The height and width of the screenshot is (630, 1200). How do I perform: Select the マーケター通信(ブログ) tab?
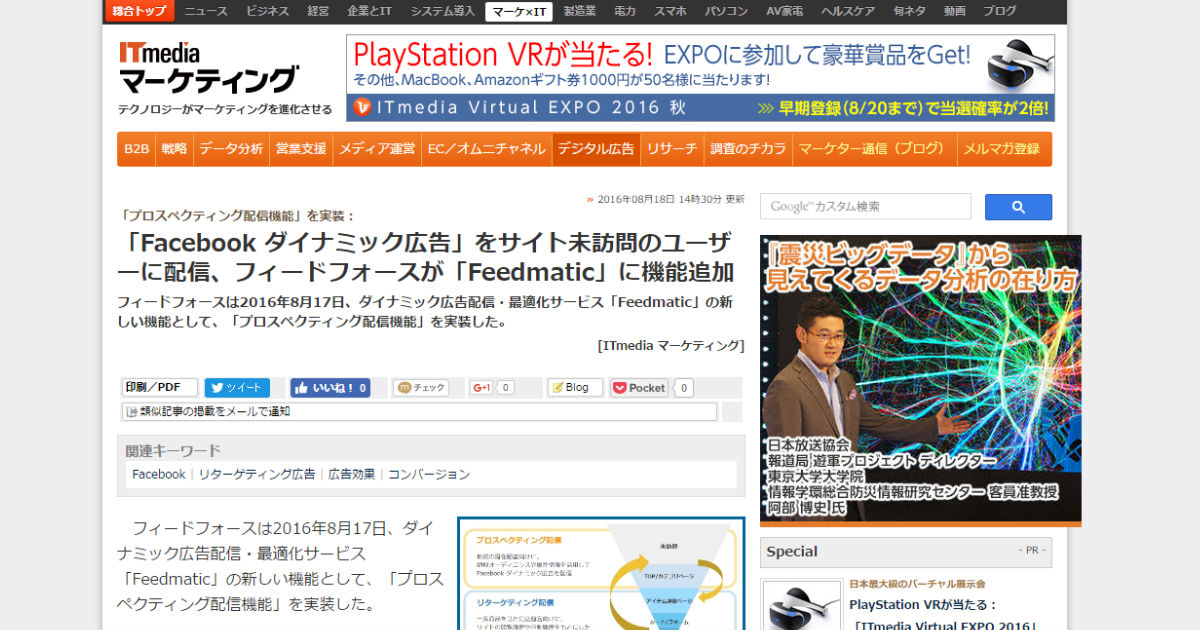pyautogui.click(x=873, y=149)
